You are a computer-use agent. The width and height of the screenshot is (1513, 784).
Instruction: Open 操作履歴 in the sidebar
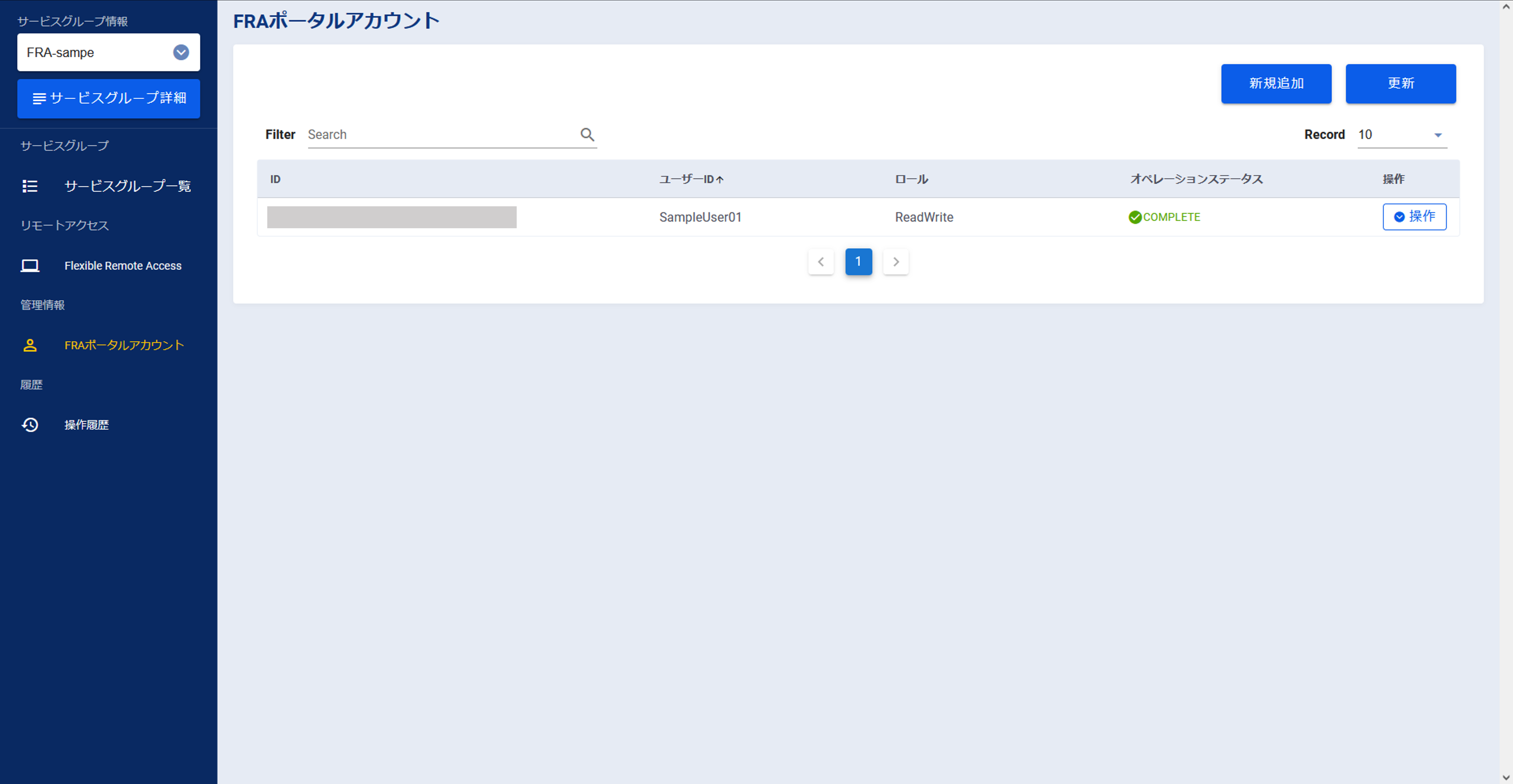tap(86, 424)
